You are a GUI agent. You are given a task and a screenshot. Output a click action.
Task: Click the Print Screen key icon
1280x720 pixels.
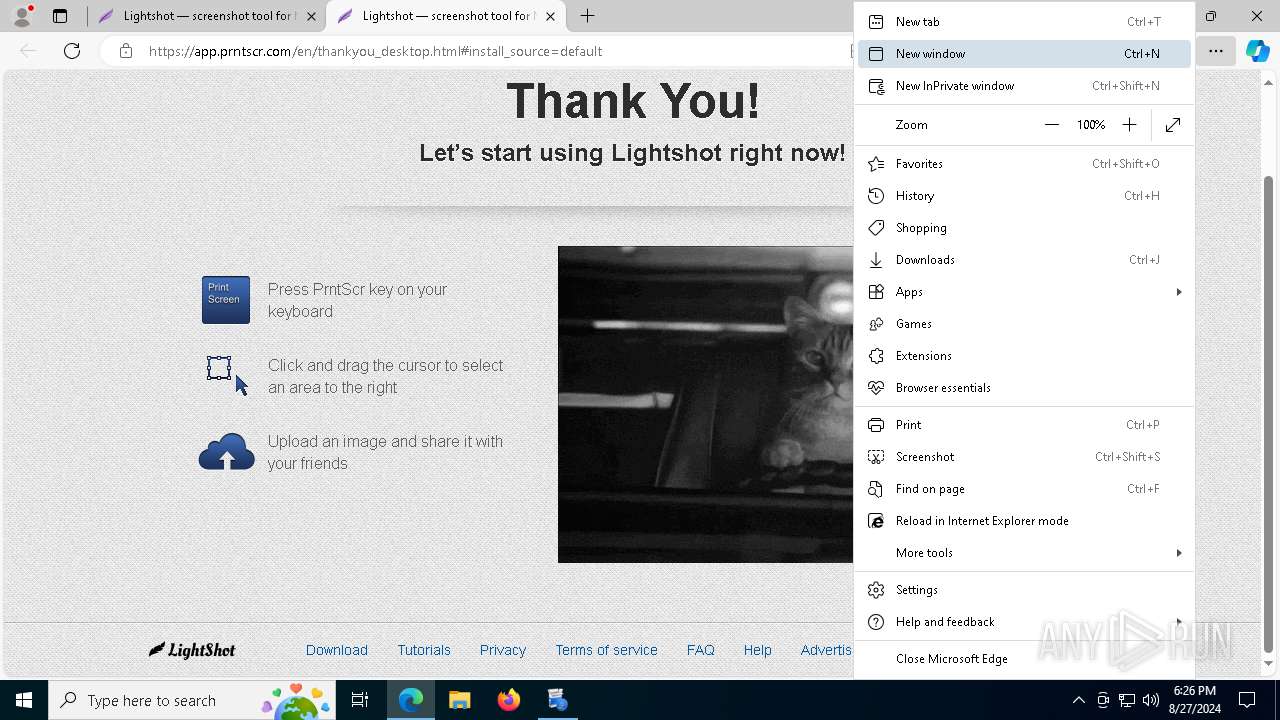pos(226,300)
